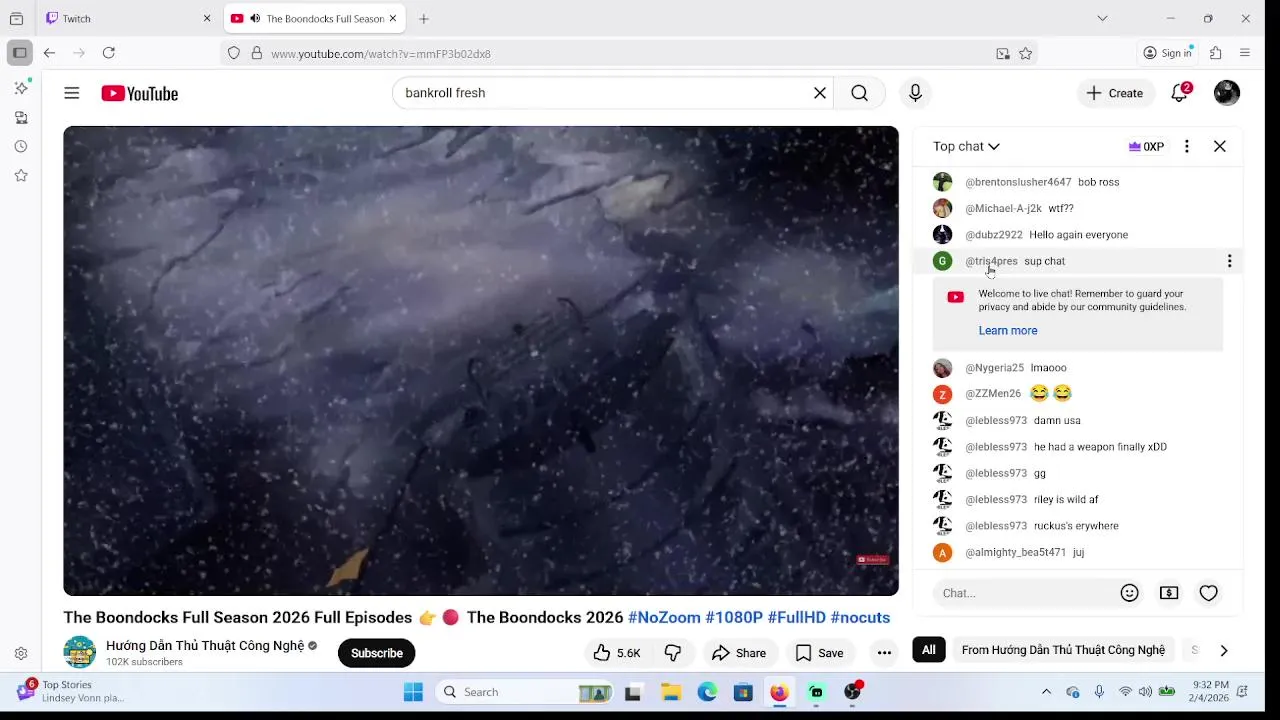The height and width of the screenshot is (720, 1280).
Task: Like the Boondocks video
Action: tap(616, 653)
